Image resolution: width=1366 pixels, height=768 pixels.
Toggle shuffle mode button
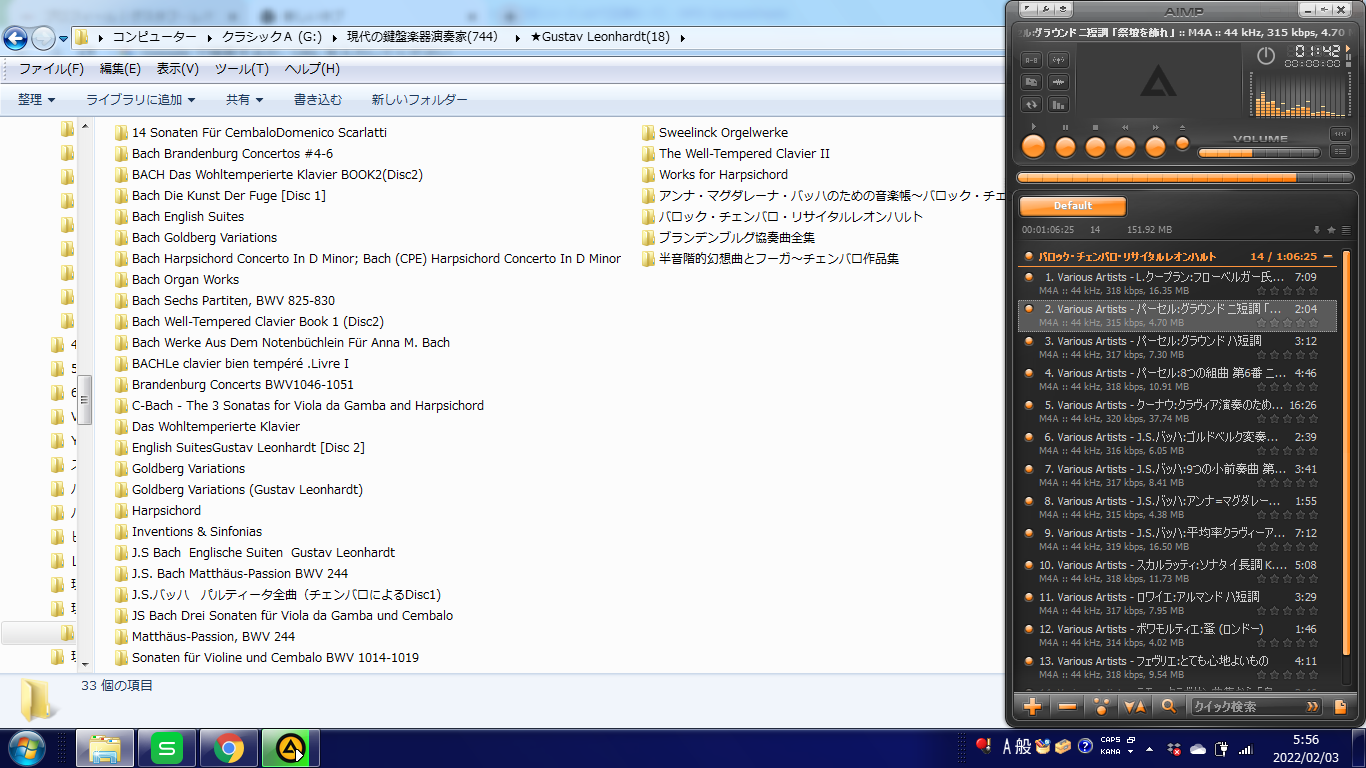pos(1031,82)
